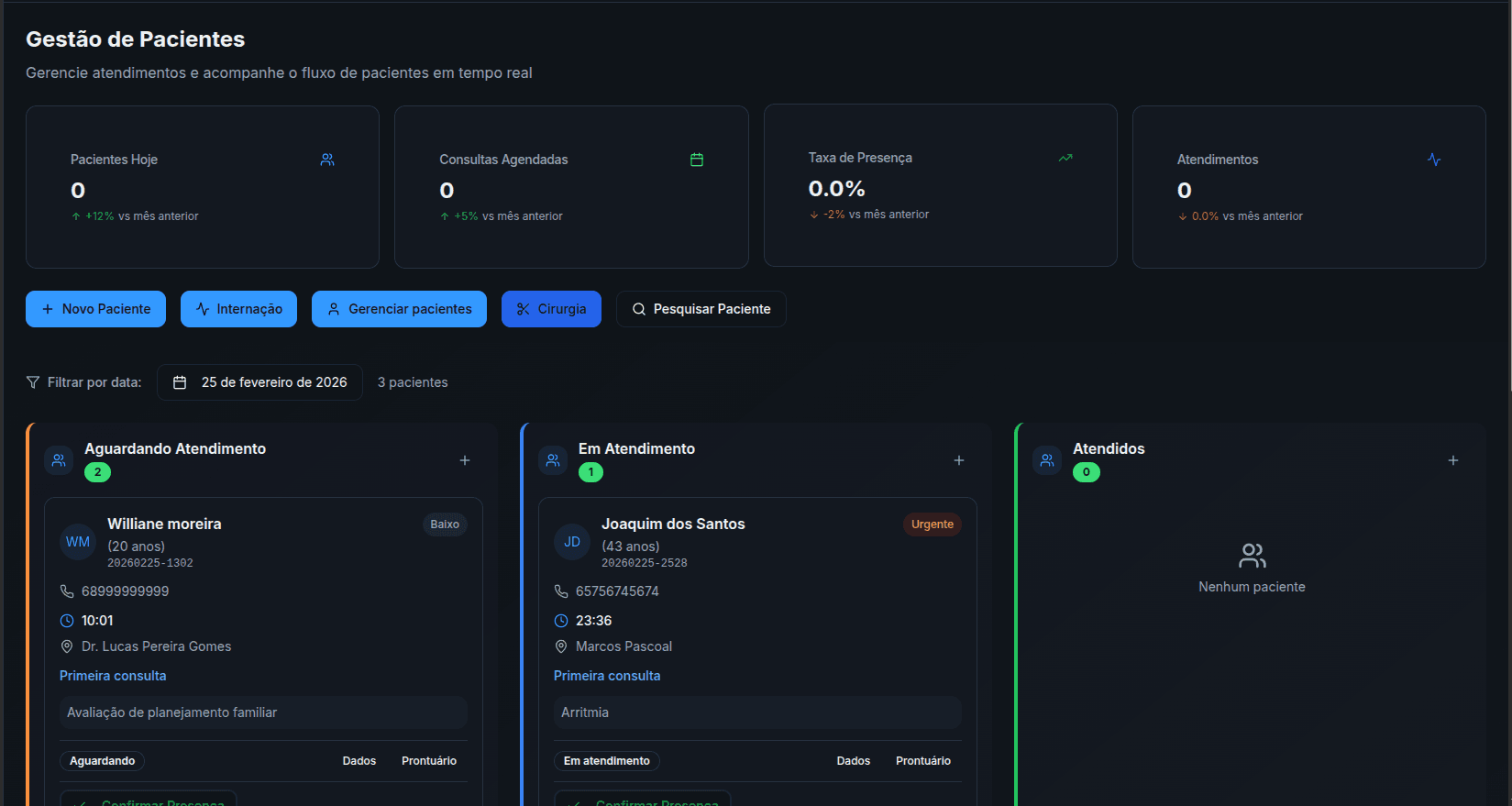
Task: Click the users icon in Pacientes Hoje card
Action: pyautogui.click(x=327, y=160)
